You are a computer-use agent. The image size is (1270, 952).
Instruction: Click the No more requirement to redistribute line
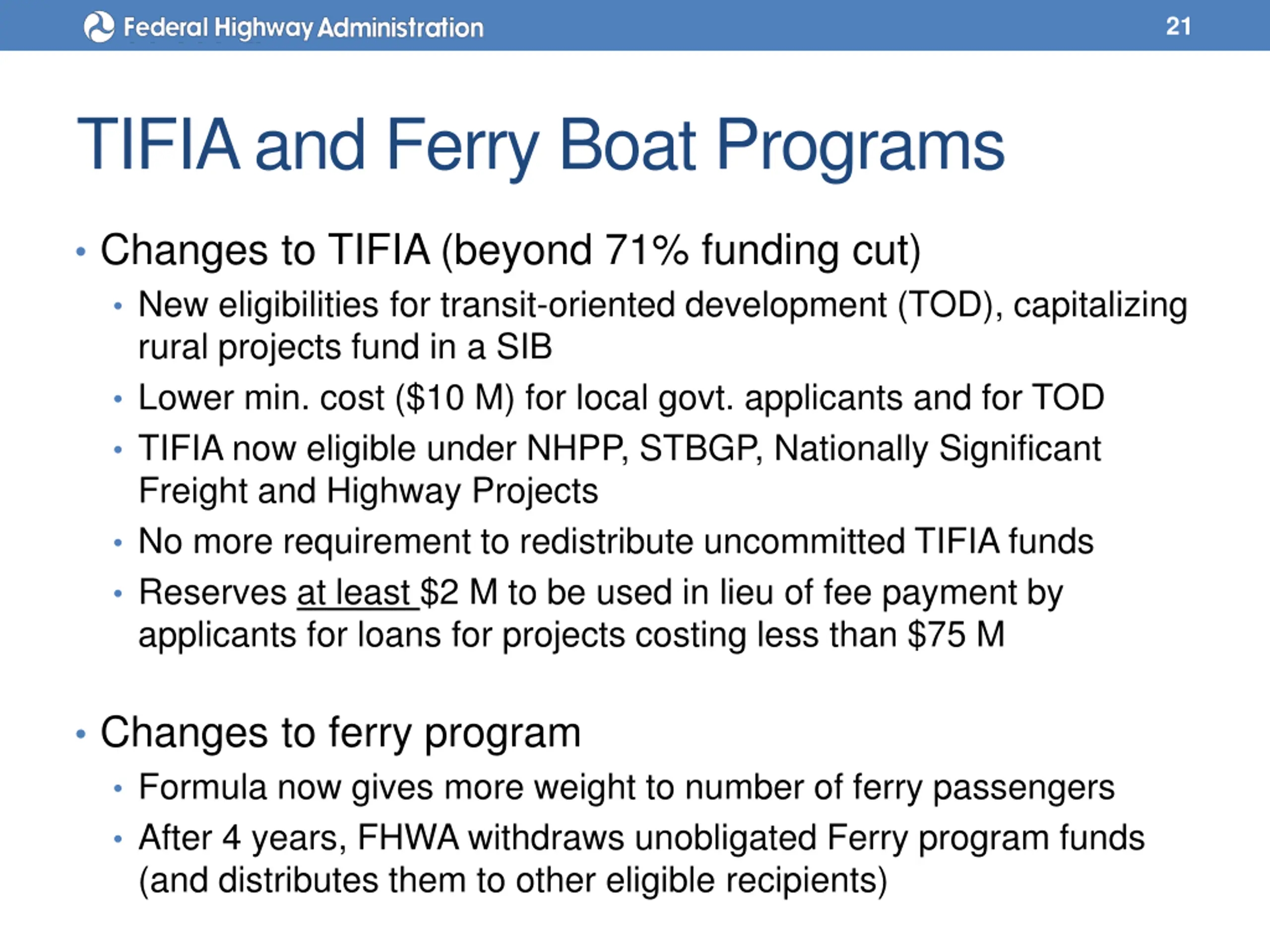616,541
